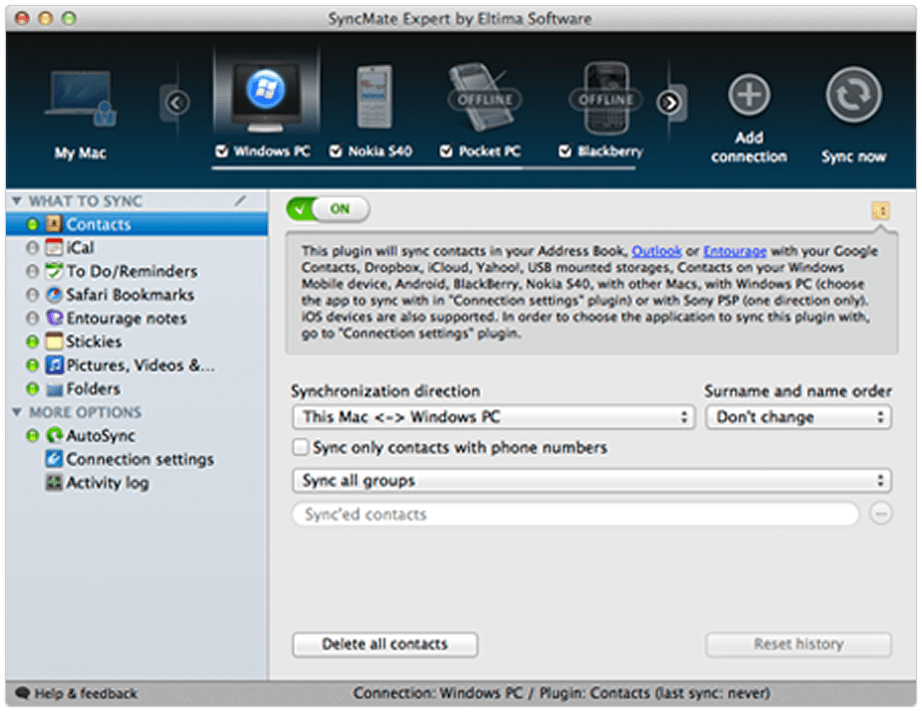Click the connection status text in status bar
The image size is (922, 712).
[x=562, y=694]
